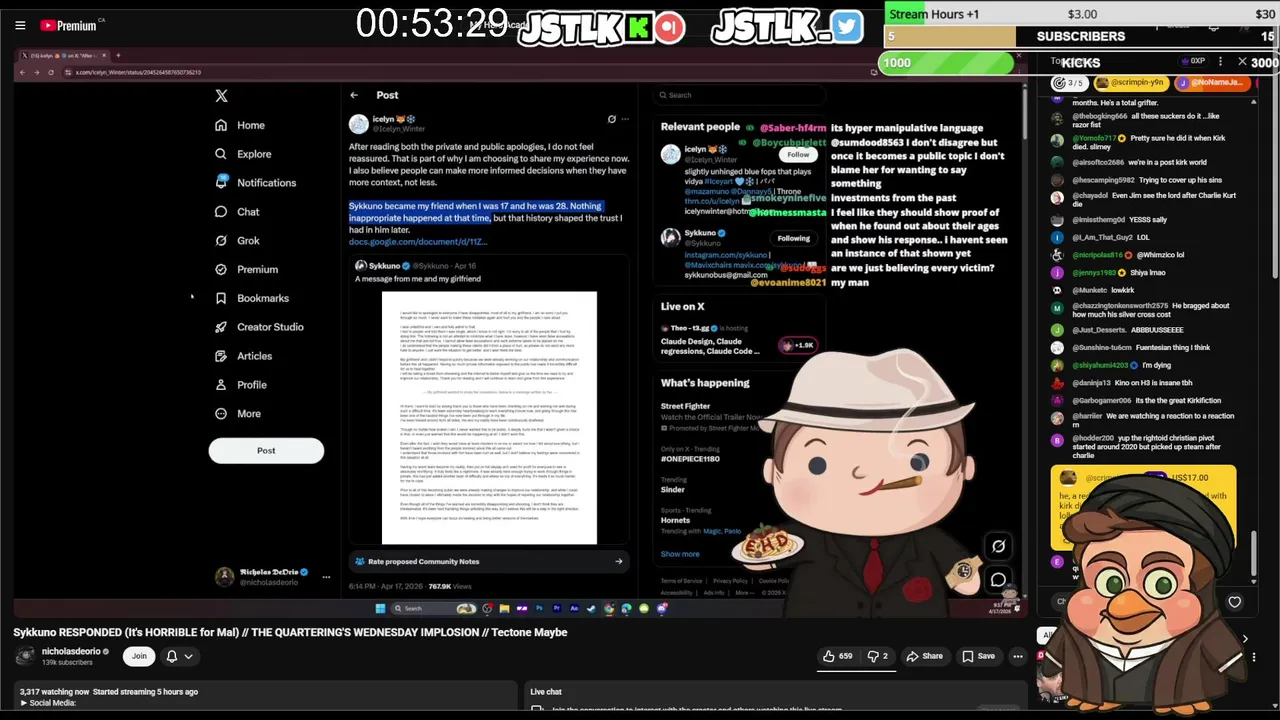Viewport: 1280px width, 720px height.
Task: Save the video to a playlist
Action: coord(978,656)
